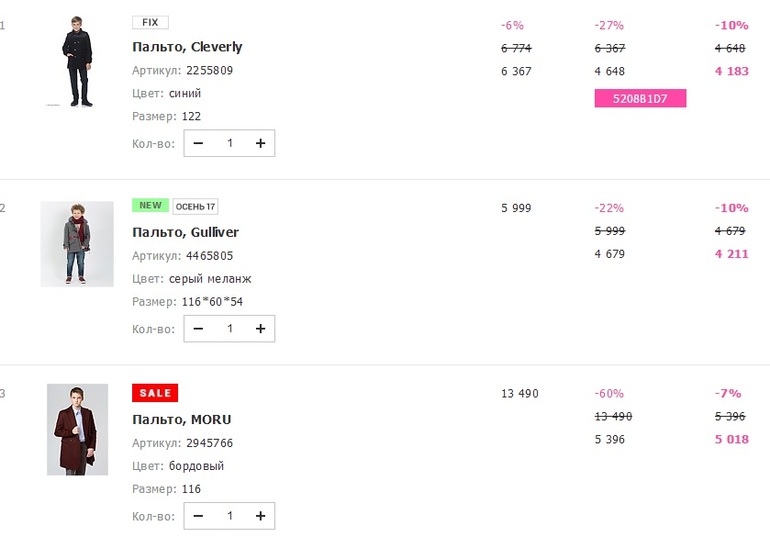This screenshot has width=770, height=537.
Task: Decrease quantity of Cleverly coat
Action: point(198,143)
